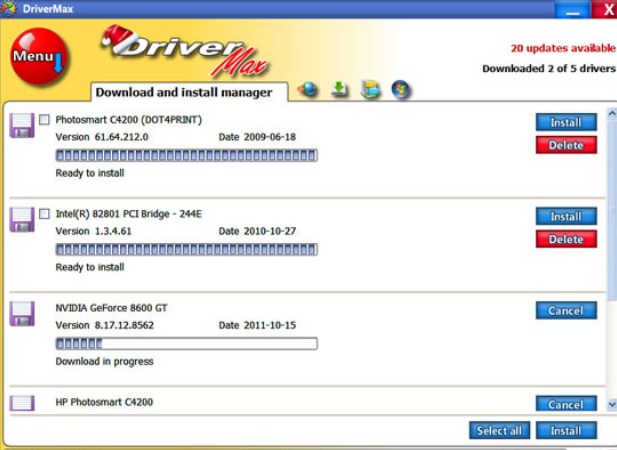Click 'Version 61.64.212.0' text
Viewport: 617px width, 450px height.
(102, 137)
